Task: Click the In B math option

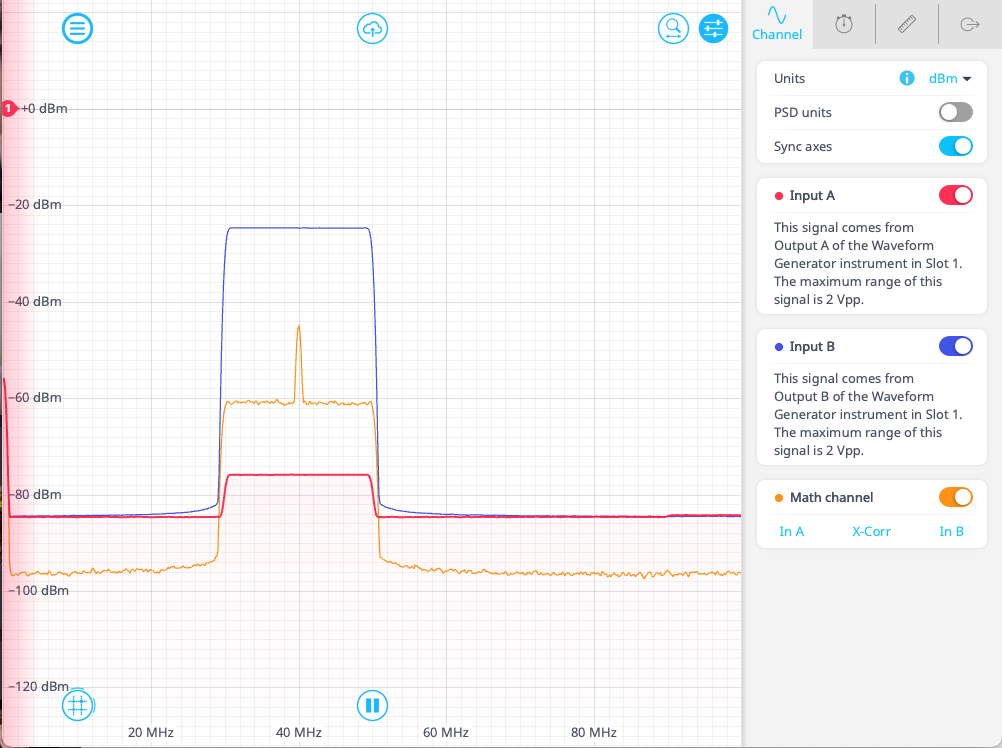Action: tap(951, 531)
